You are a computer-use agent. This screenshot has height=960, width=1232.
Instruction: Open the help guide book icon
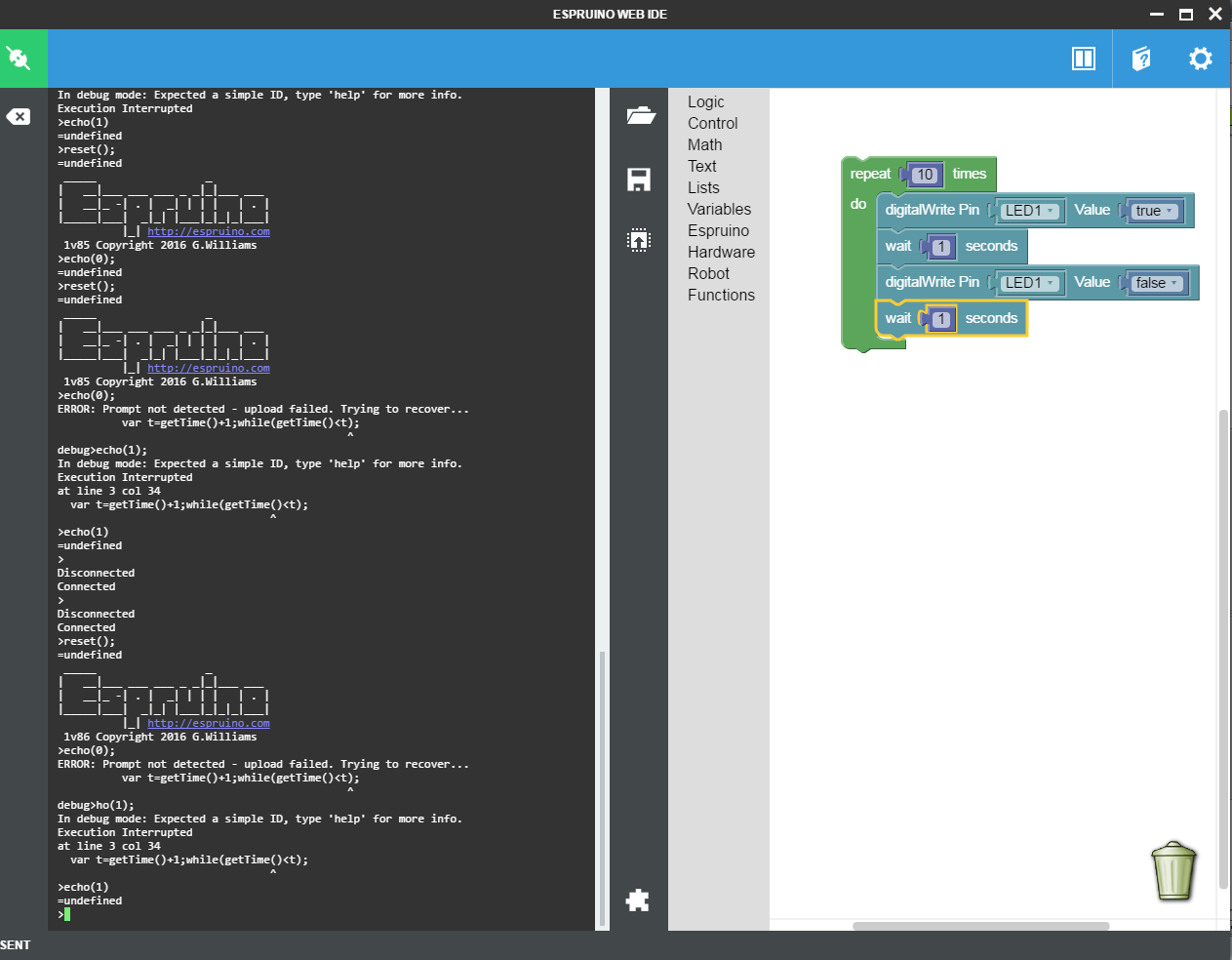[1141, 59]
